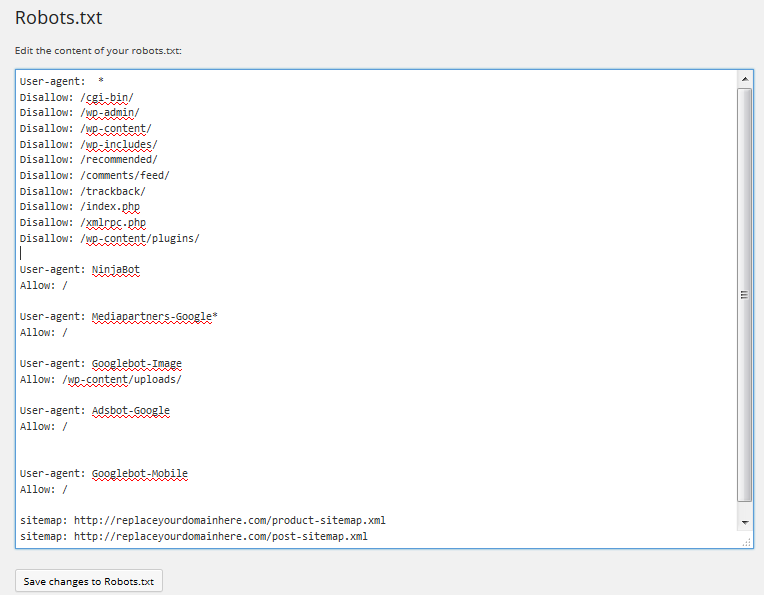The width and height of the screenshot is (764, 595).
Task: Click 'Allow: /' under Mediapartners-Google
Action: 44,332
